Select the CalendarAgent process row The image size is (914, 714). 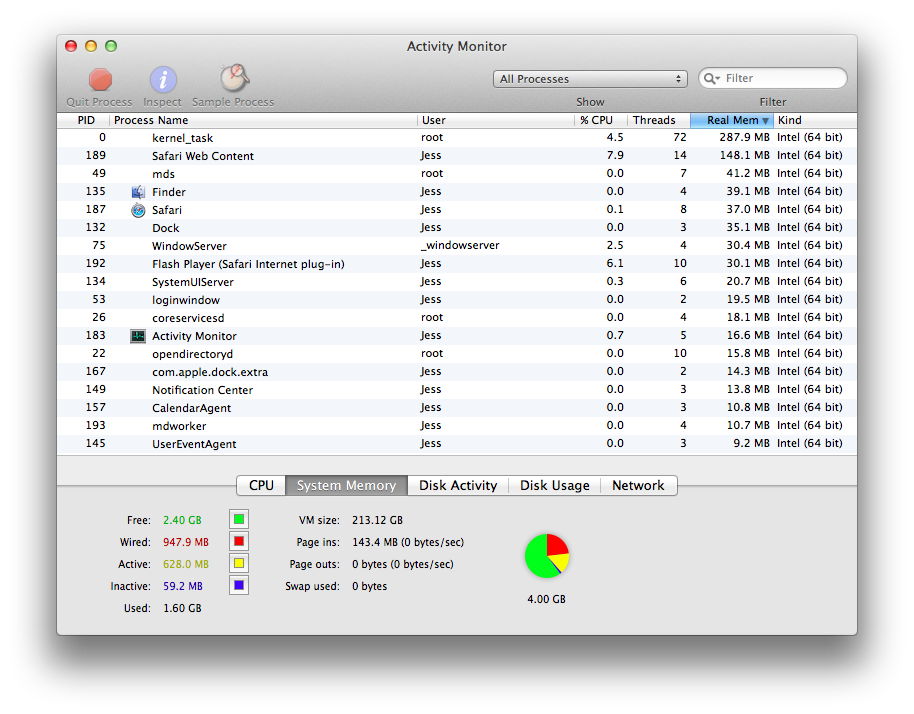tap(456, 408)
